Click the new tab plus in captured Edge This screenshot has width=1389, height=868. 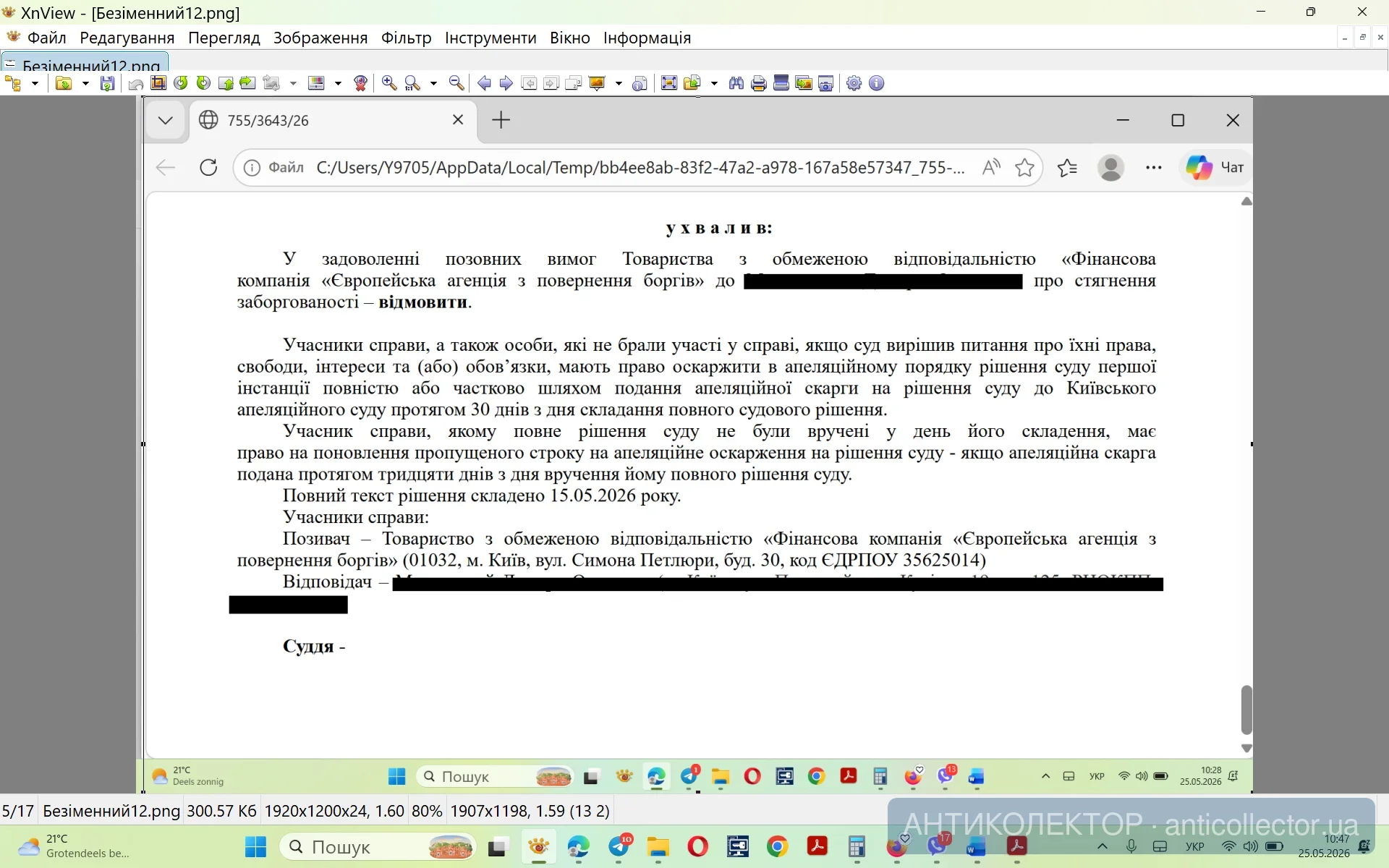(501, 120)
